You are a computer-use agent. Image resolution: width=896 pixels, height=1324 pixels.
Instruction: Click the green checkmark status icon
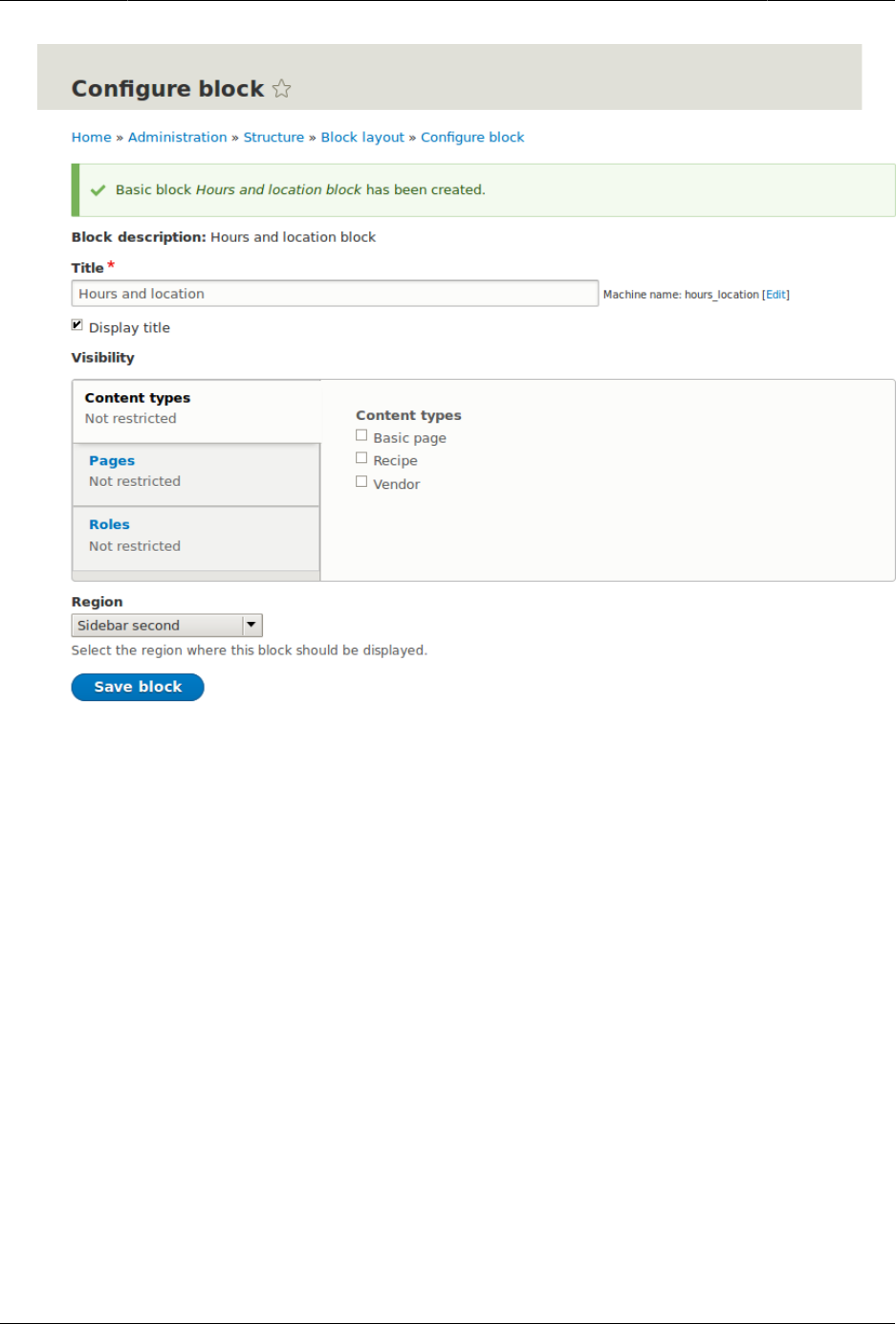tap(98, 190)
